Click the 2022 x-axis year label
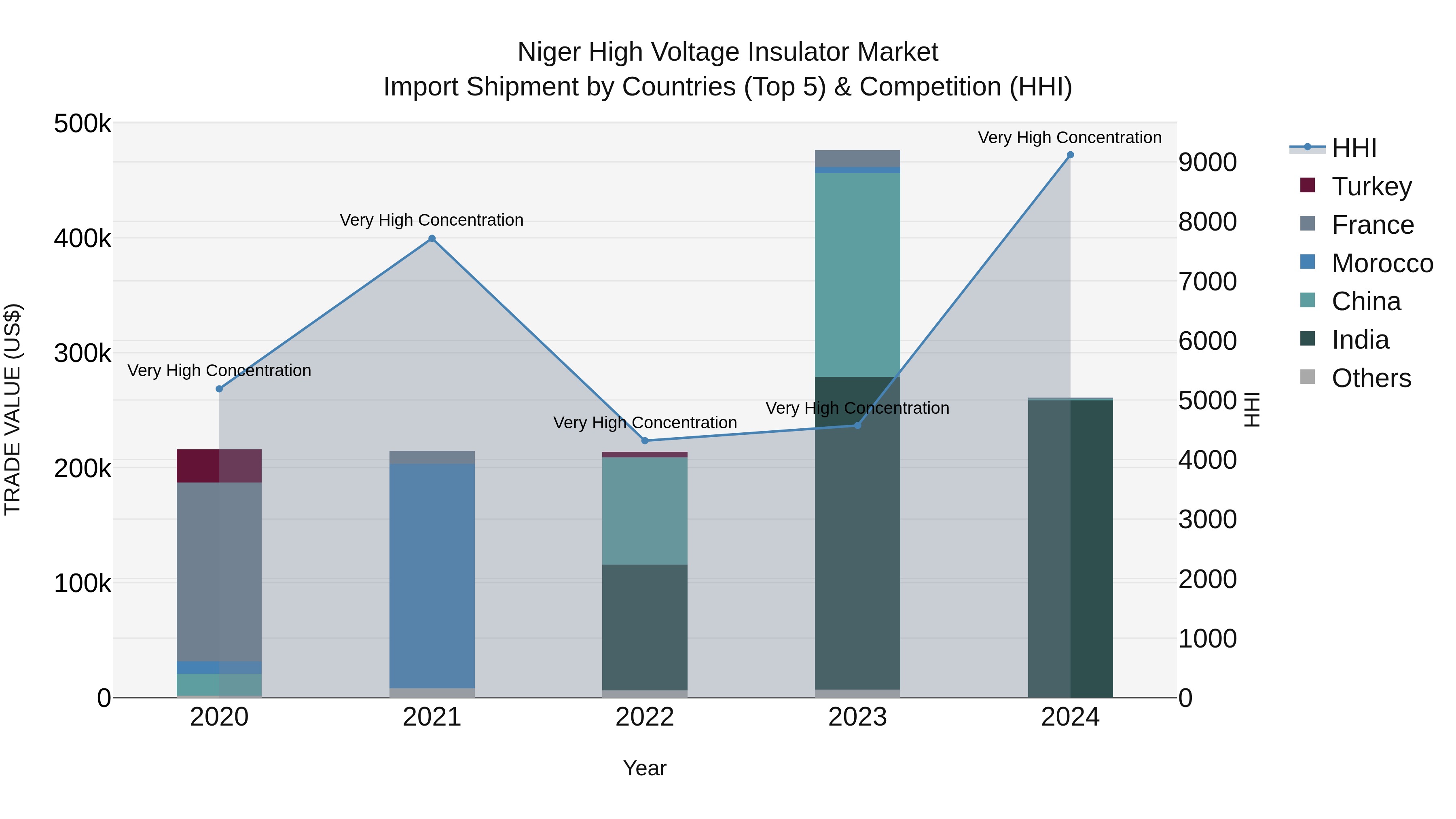Screen dimensions: 1456x819 645,717
